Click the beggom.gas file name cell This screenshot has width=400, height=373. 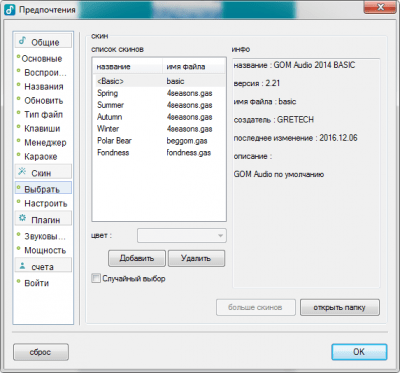(x=187, y=141)
